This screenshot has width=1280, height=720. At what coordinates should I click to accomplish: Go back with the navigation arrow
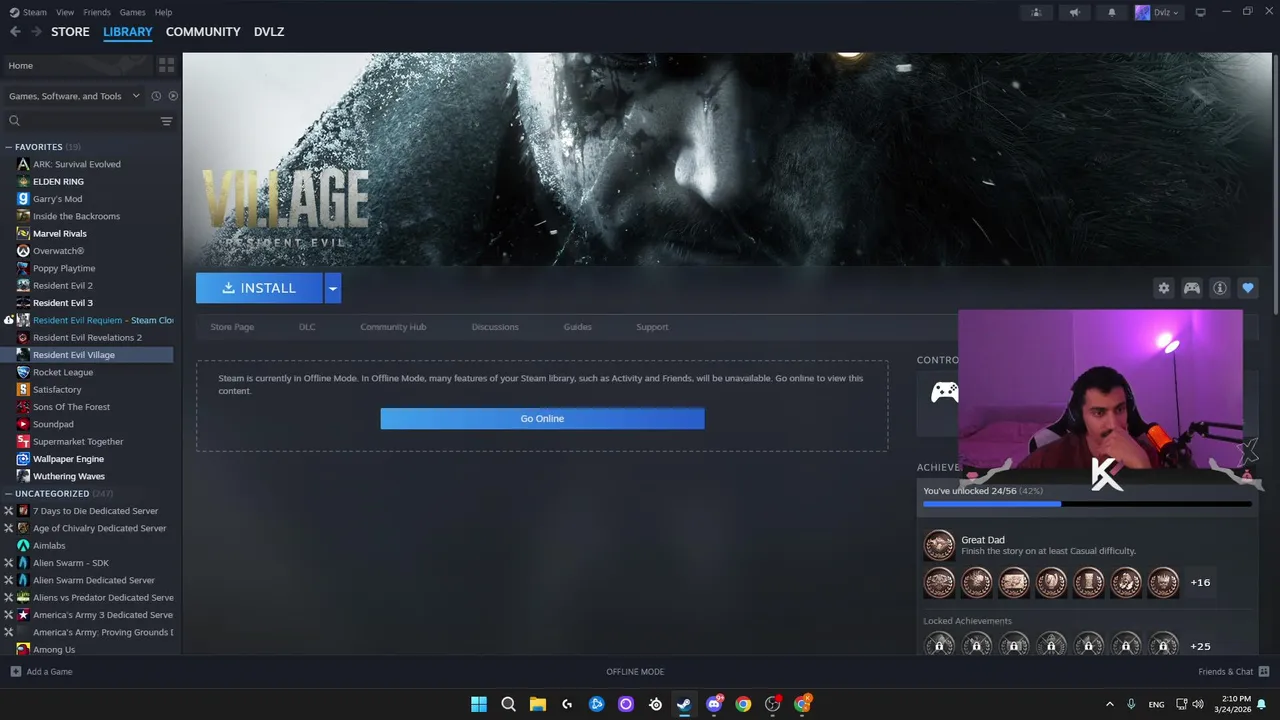coord(15,32)
